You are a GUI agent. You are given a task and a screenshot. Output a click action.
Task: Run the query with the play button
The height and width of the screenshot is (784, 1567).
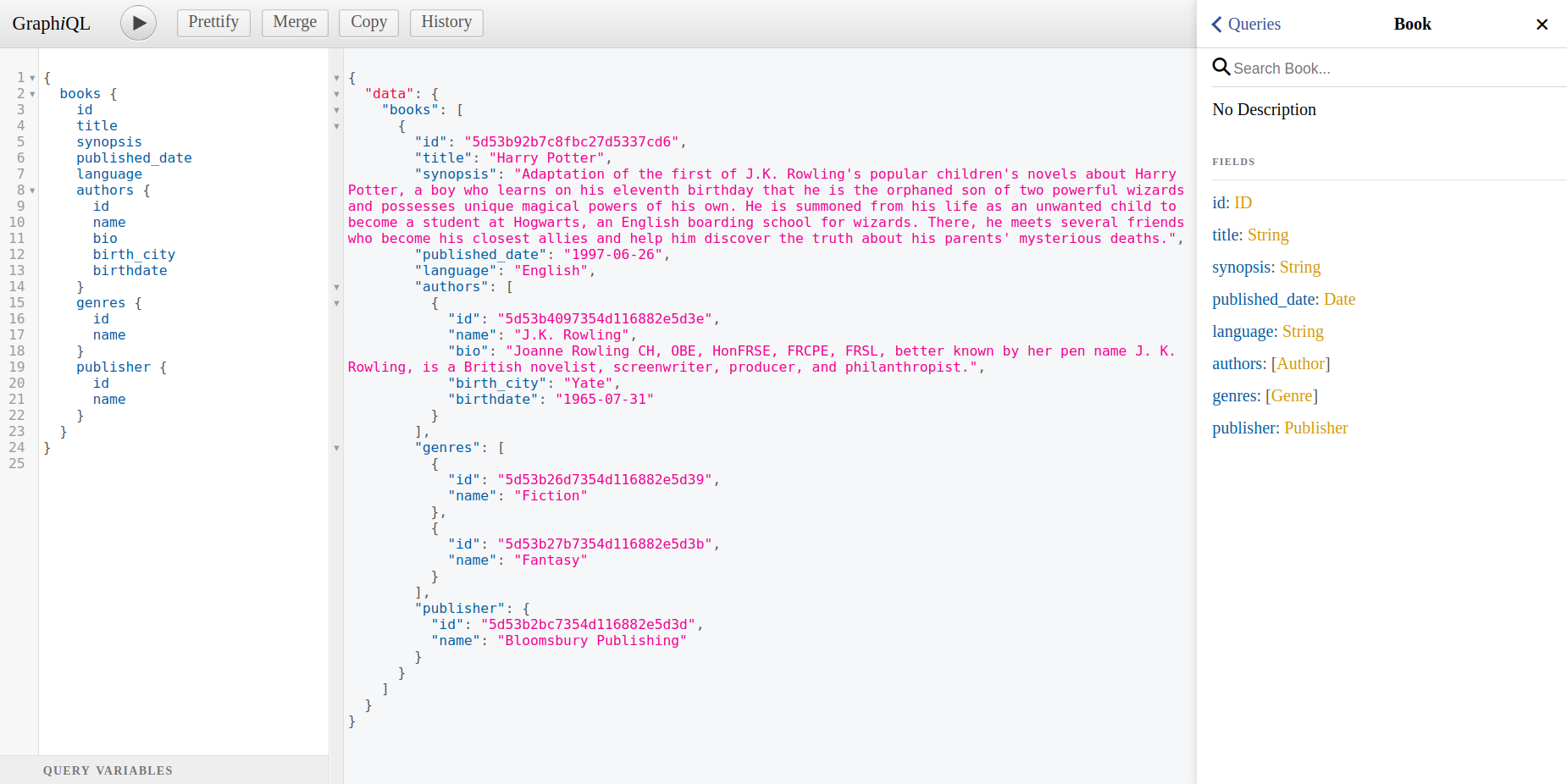[x=138, y=23]
